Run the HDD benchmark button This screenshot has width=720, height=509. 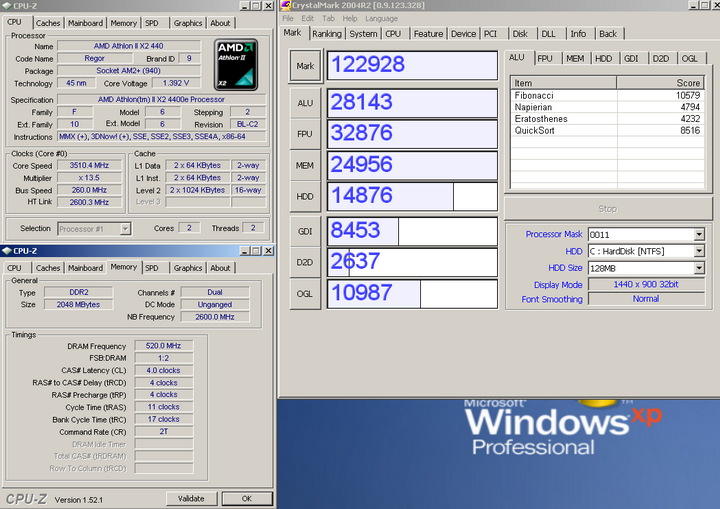305,197
